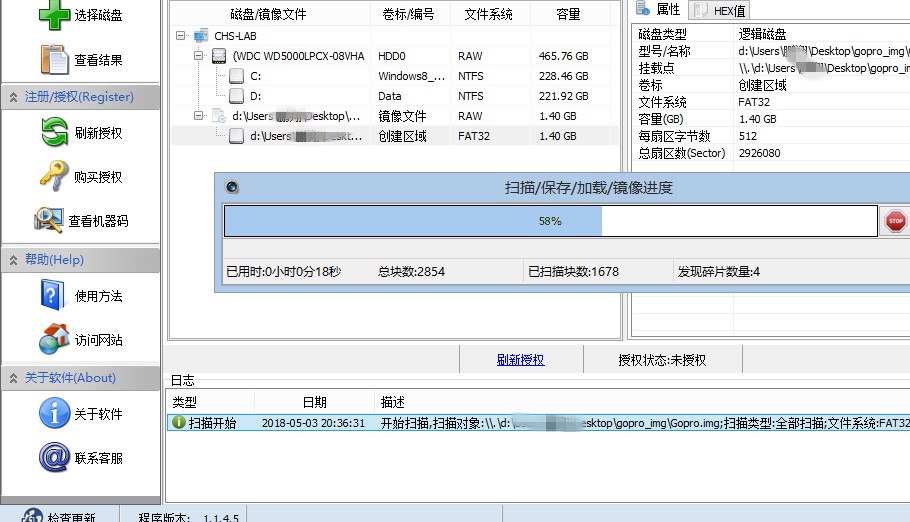Click the key icon for Purchase License
Screen dimensions: 910x522
pos(53,176)
